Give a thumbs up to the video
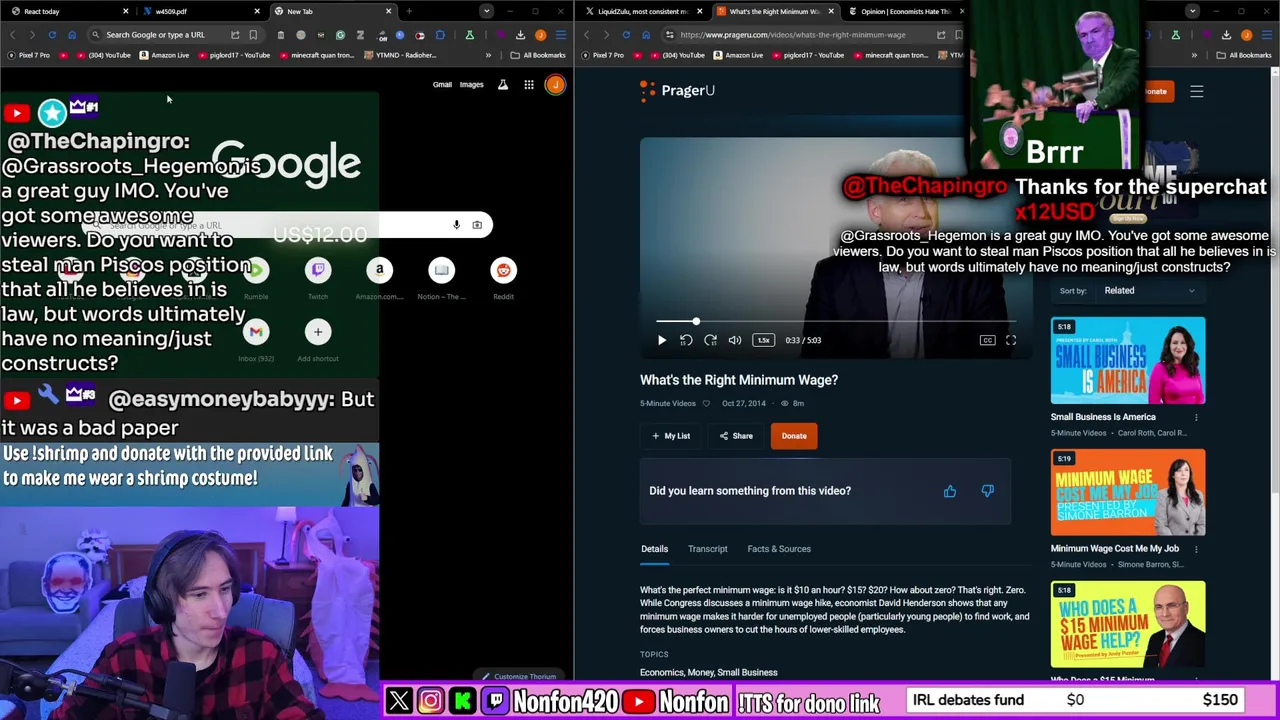 click(950, 491)
